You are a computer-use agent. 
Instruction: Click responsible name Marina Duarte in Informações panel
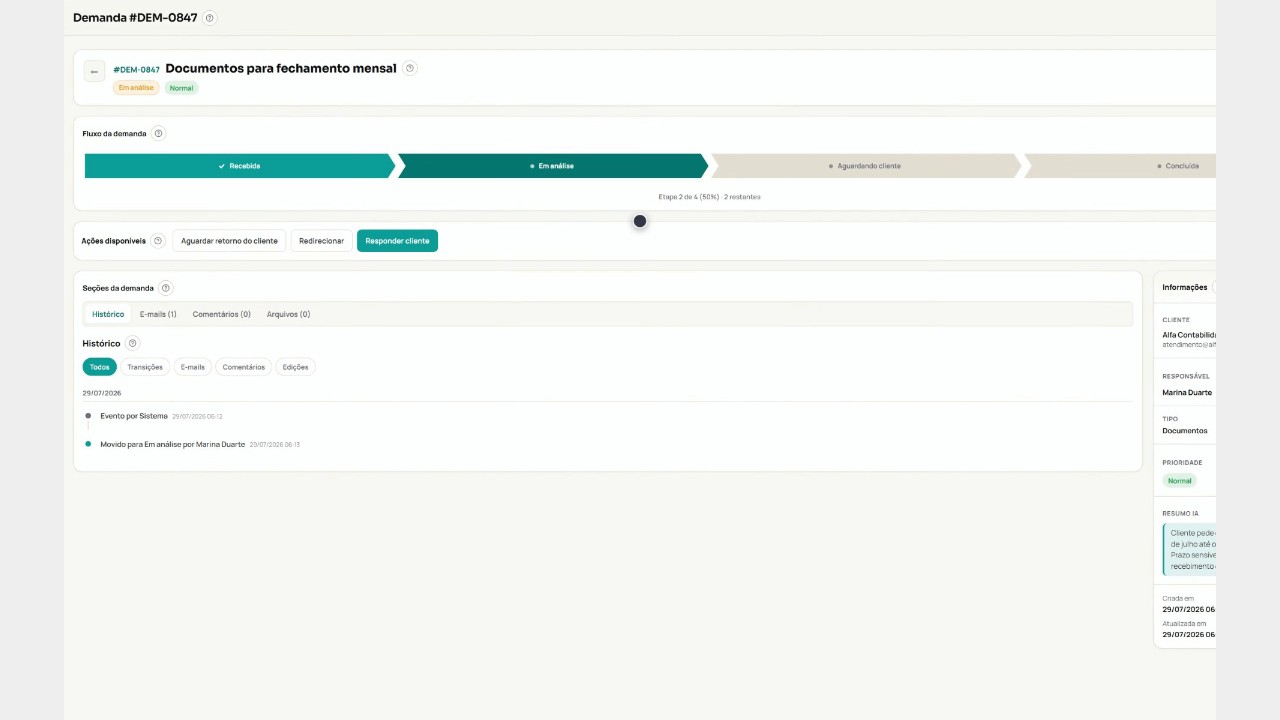point(1187,393)
